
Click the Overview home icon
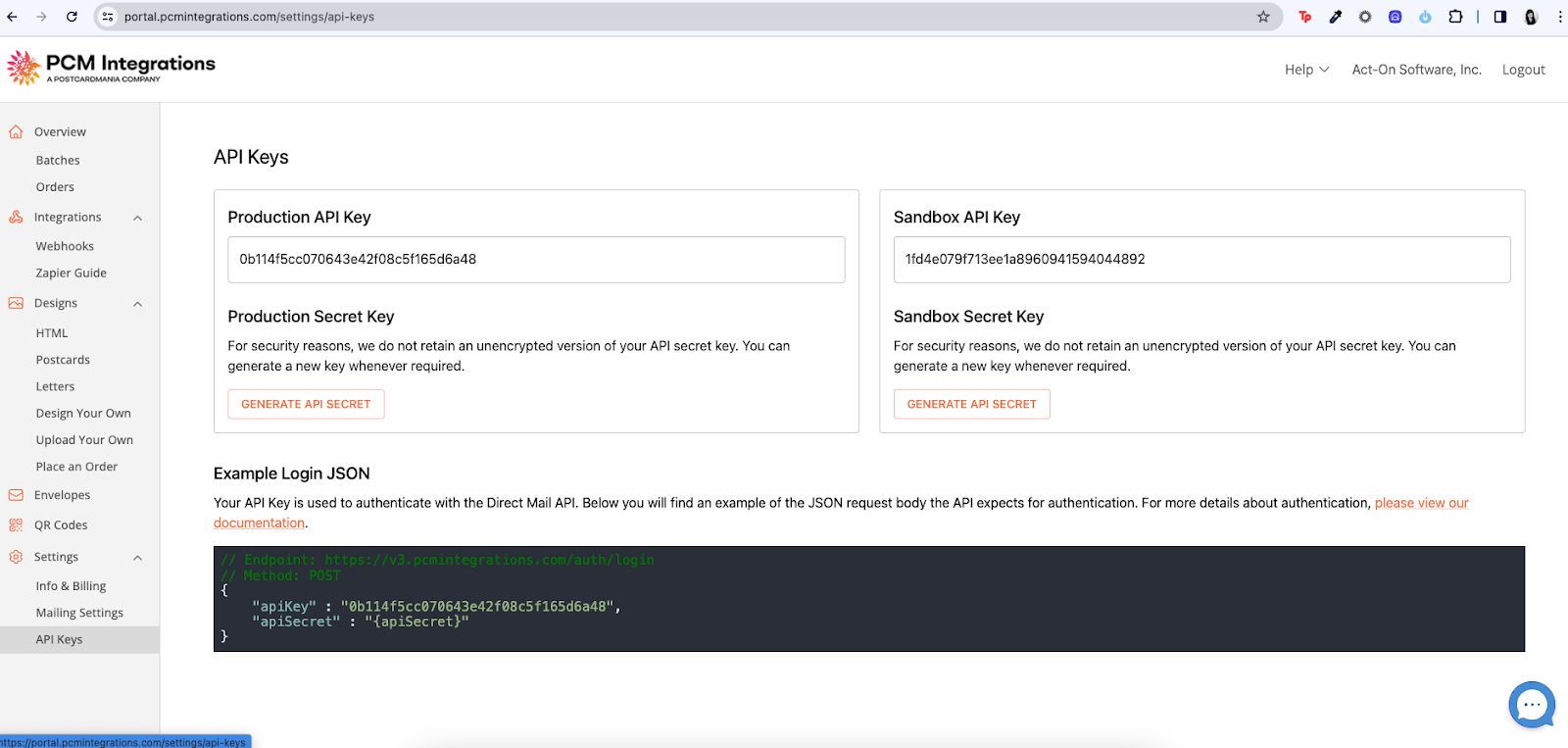[x=16, y=132]
